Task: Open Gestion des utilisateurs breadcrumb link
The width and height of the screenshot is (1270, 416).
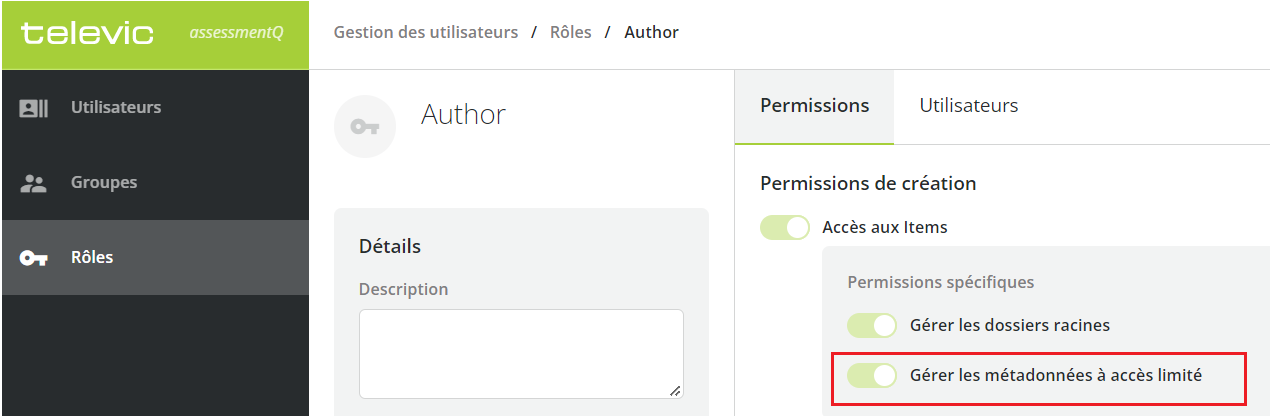Action: point(426,33)
